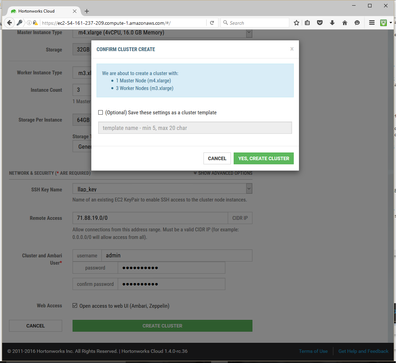Click Yes, Create Cluster button
The image size is (400, 363).
pos(264,158)
